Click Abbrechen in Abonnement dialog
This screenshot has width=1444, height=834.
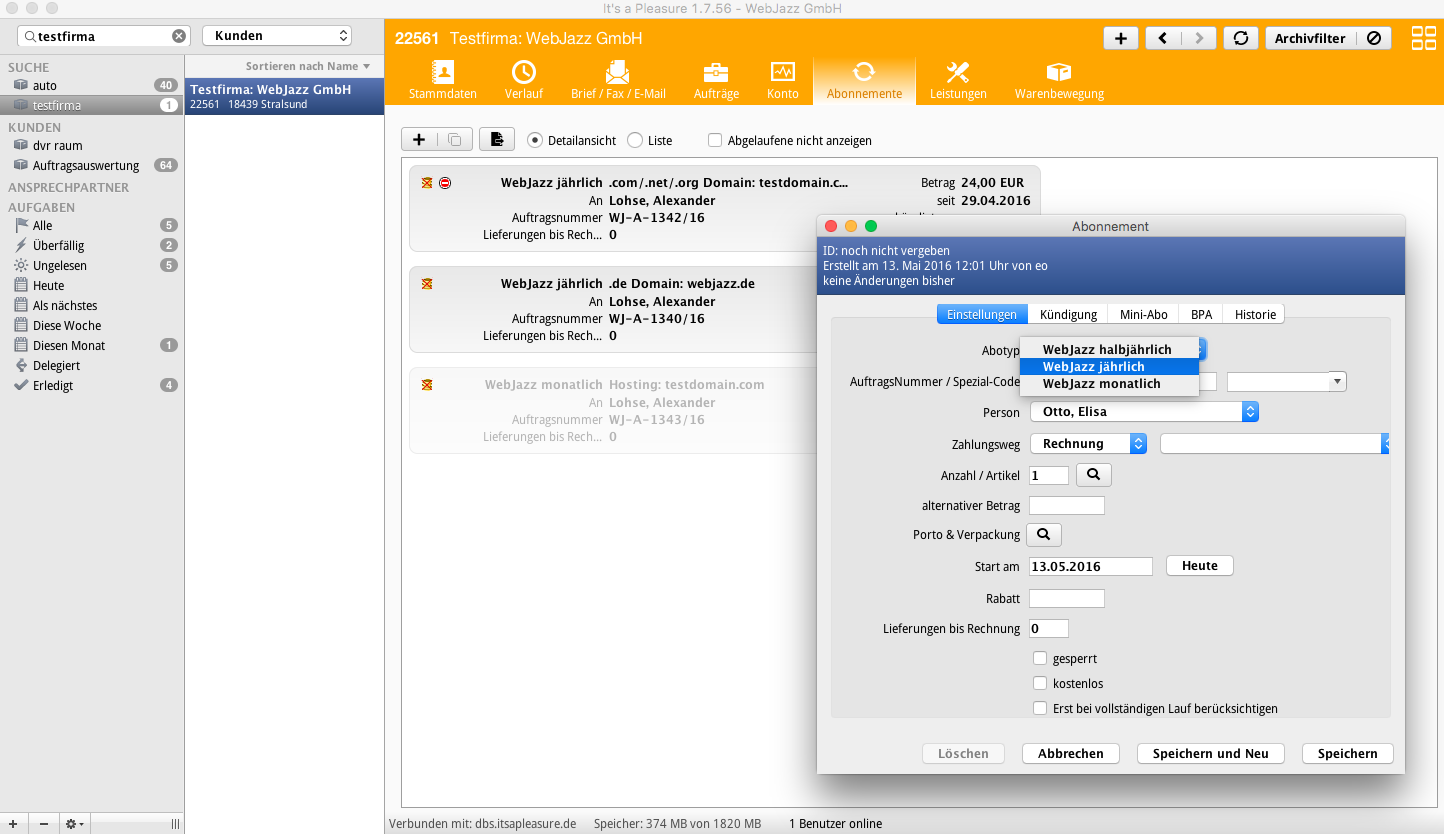pos(1071,753)
